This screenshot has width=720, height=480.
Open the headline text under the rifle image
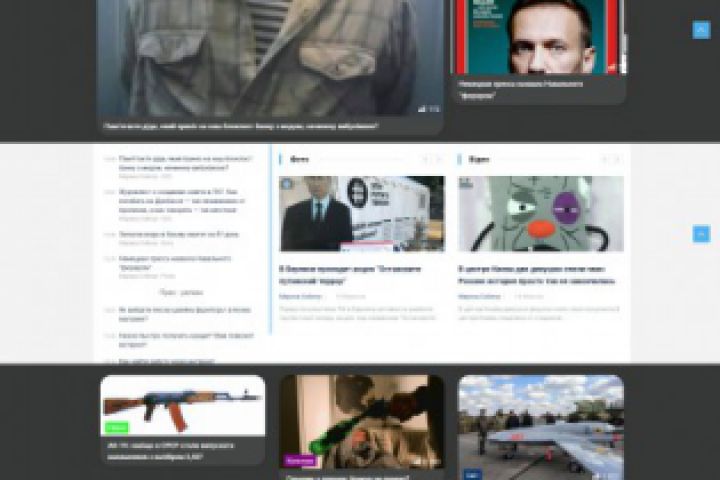(x=170, y=451)
